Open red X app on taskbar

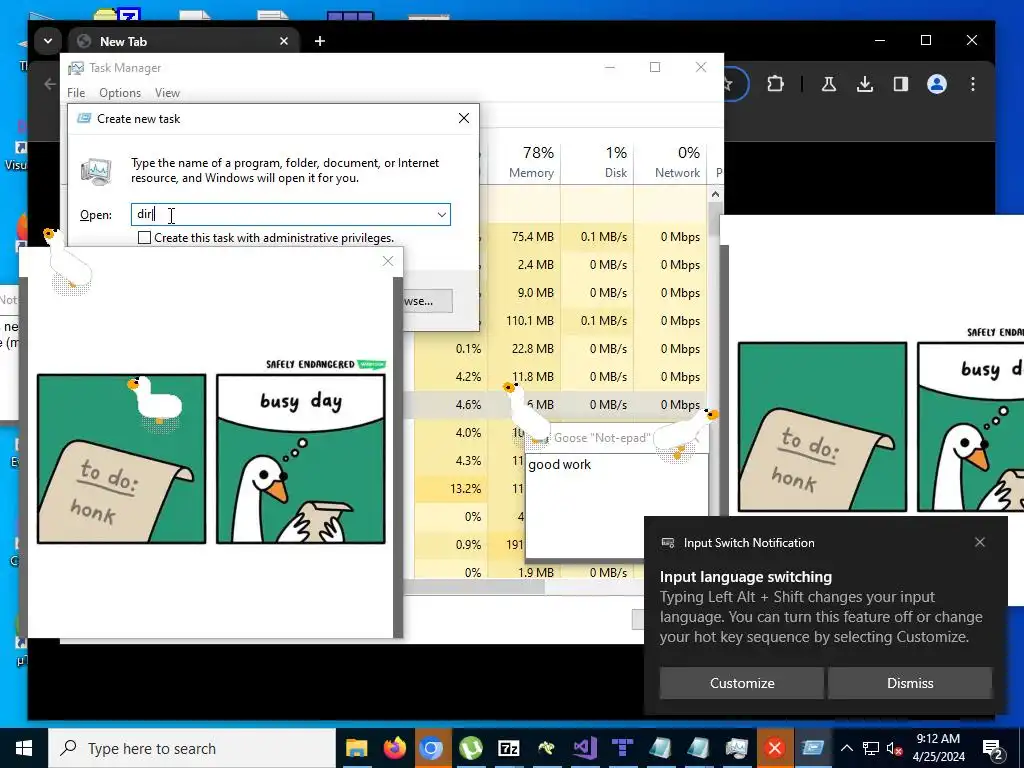point(775,748)
